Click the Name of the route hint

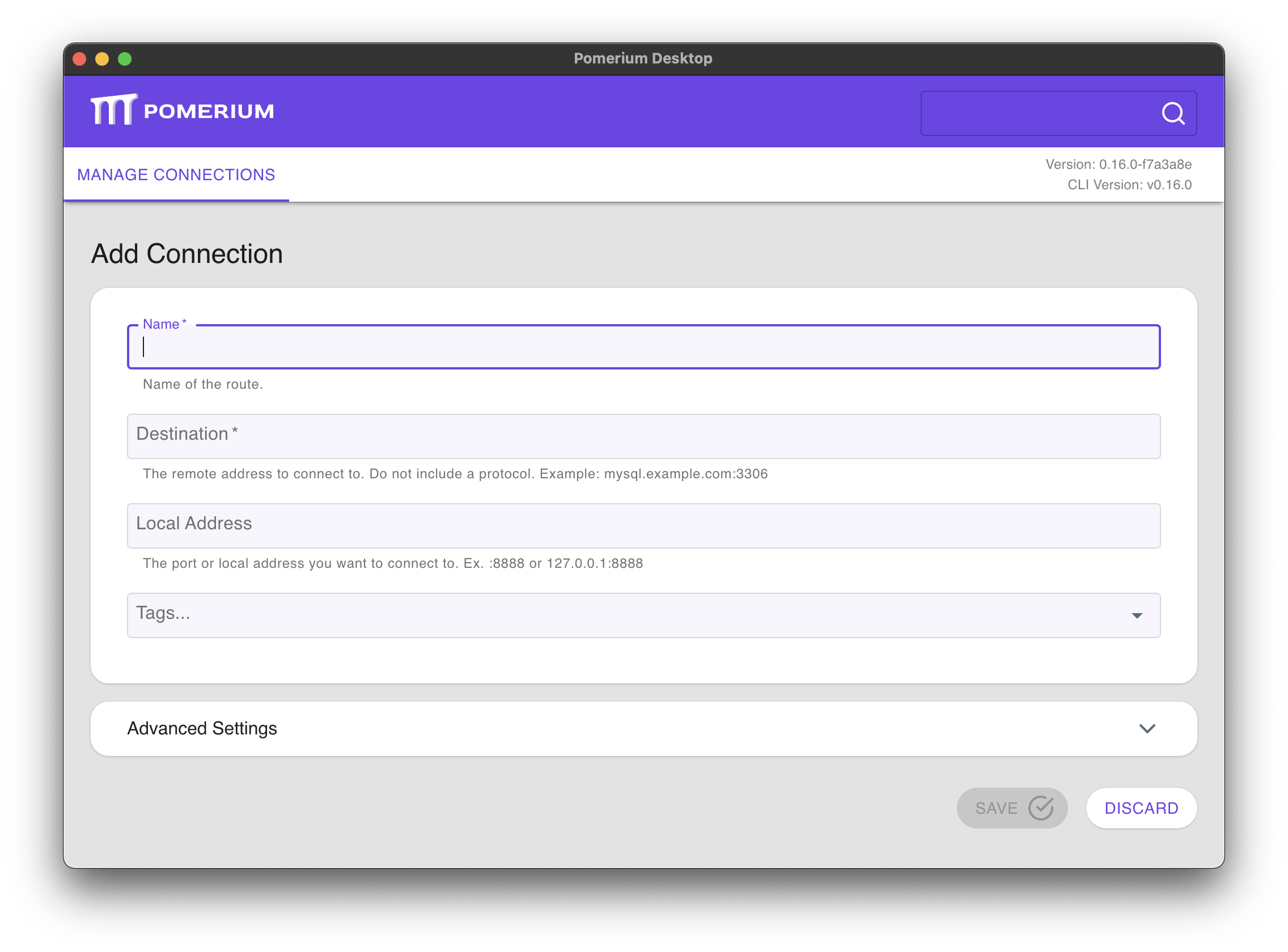[202, 384]
